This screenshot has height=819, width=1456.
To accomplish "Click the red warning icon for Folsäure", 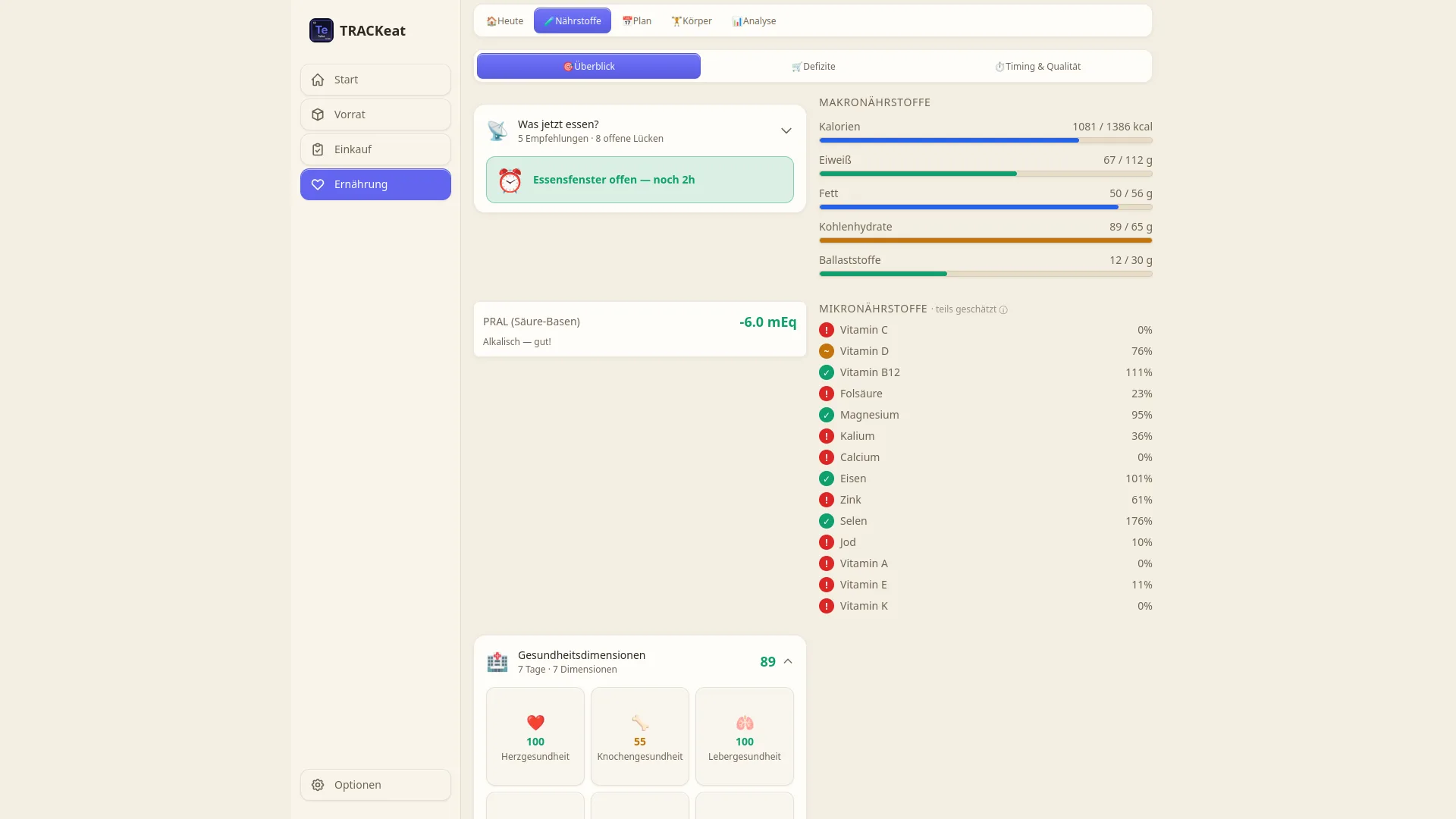I will coord(827,394).
